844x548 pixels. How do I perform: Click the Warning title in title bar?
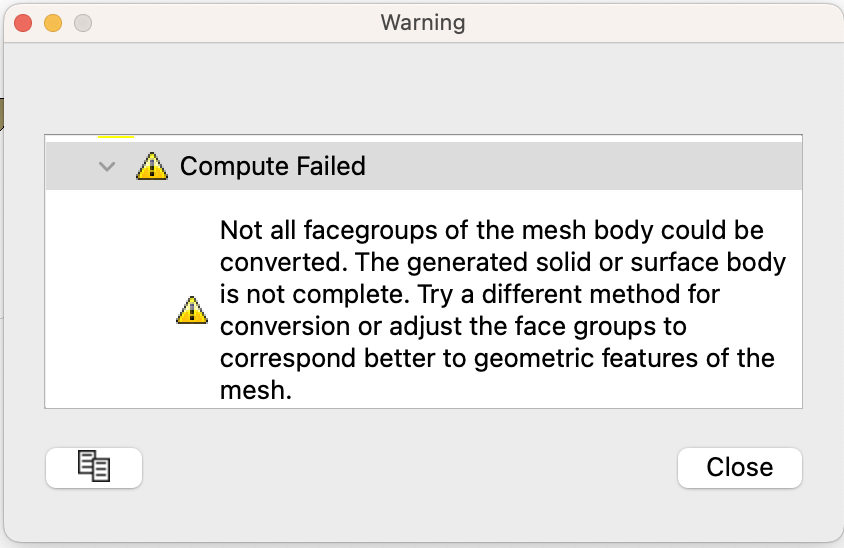pos(422,22)
